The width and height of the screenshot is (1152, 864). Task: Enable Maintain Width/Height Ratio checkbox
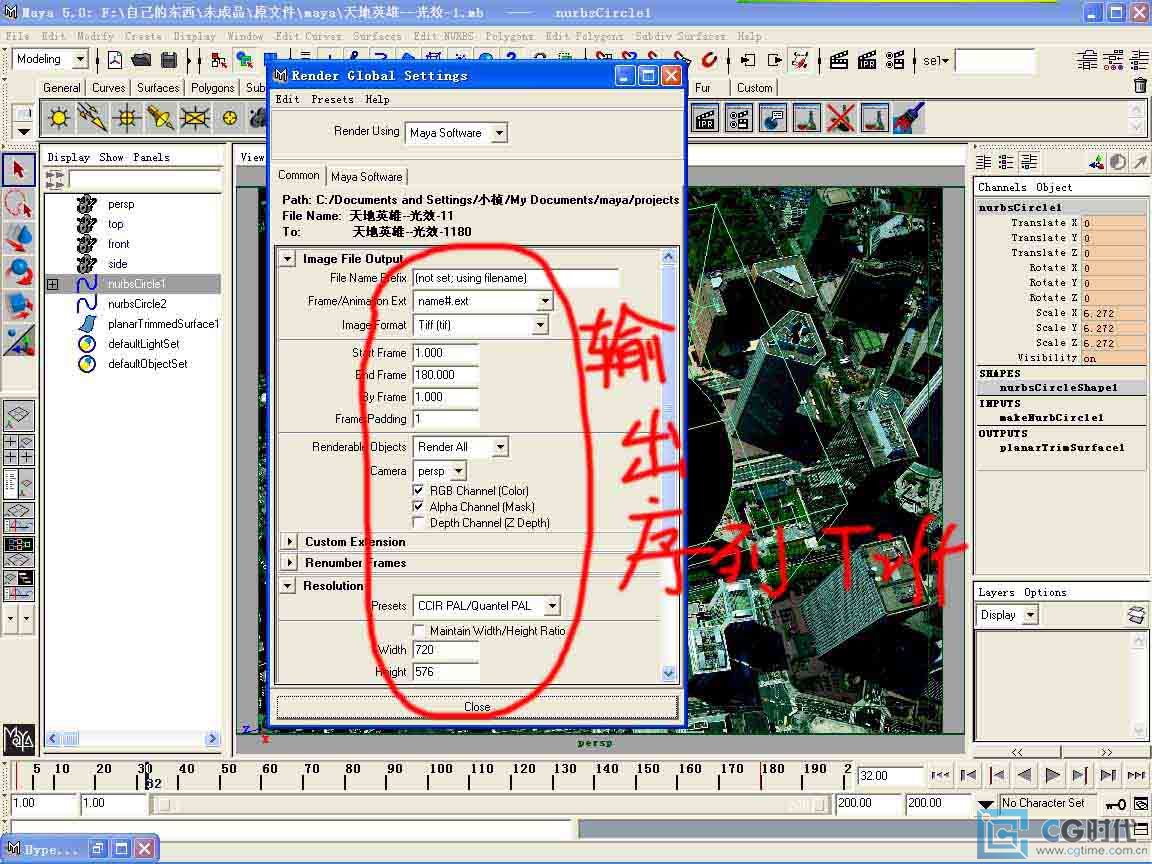(418, 630)
